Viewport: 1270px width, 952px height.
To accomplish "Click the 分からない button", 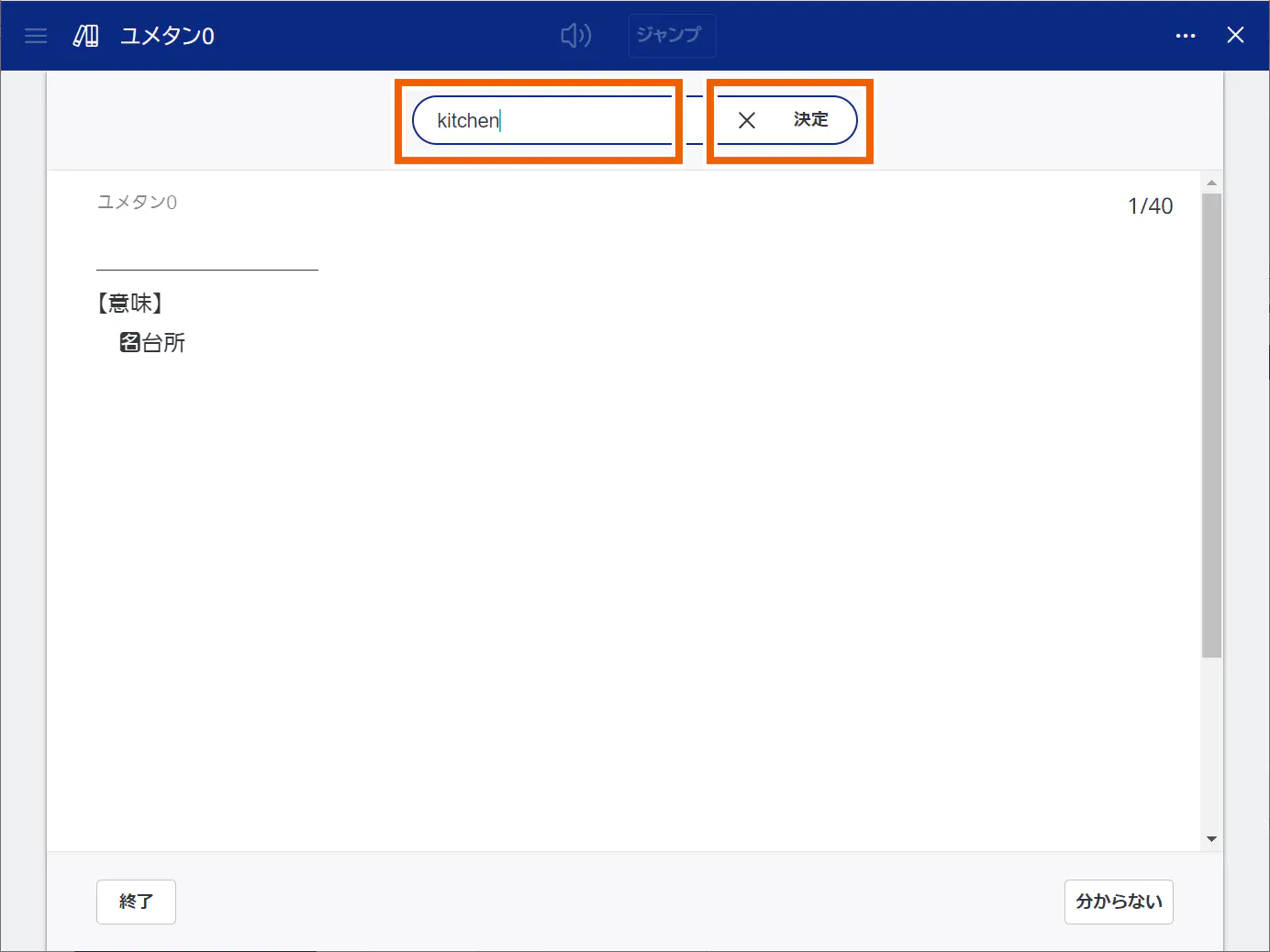I will point(1119,902).
